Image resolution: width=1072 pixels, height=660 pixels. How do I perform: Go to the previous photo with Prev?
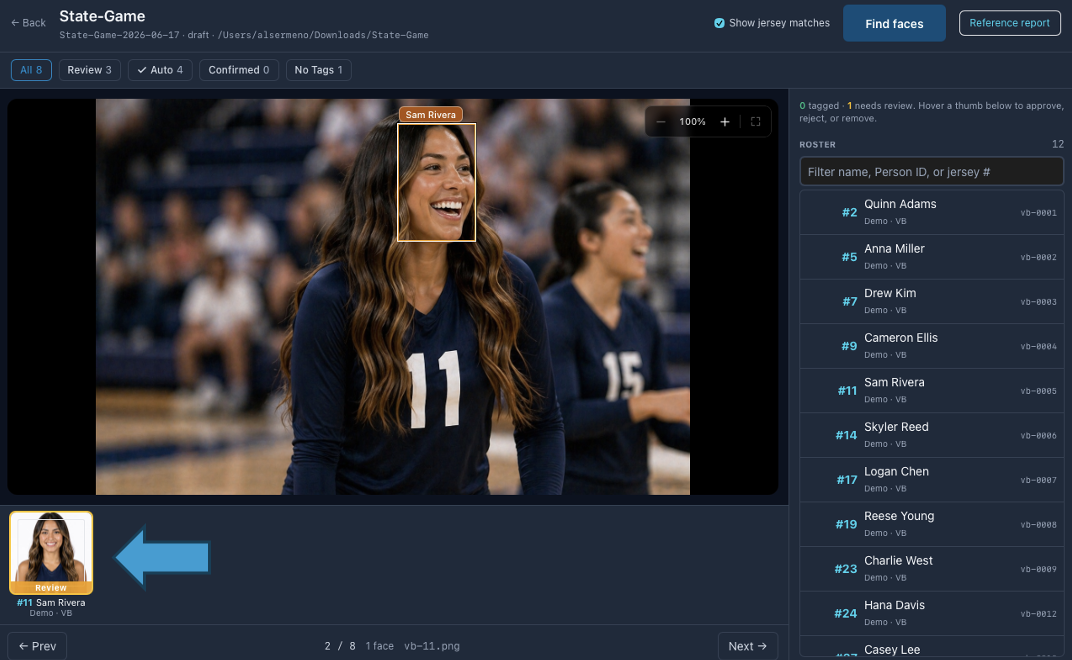point(37,646)
